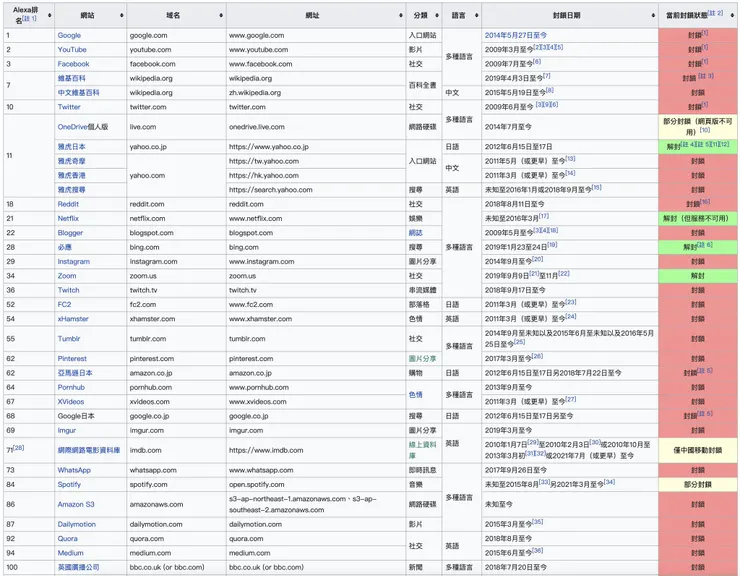This screenshot has height=576, width=740.
Task: Select the www.netflix.com address cell
Action: 316,218
